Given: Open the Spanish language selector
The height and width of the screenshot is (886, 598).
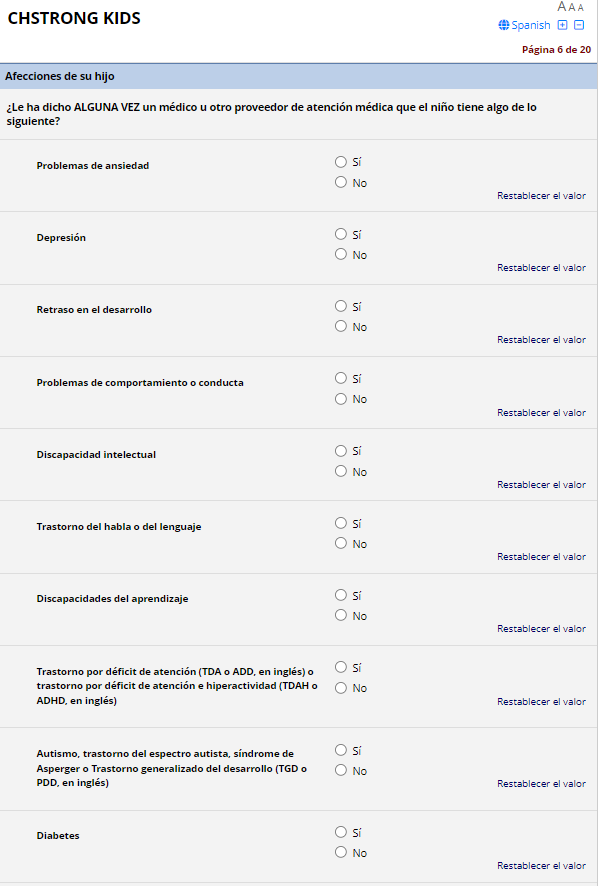Looking at the screenshot, I should click(x=531, y=25).
